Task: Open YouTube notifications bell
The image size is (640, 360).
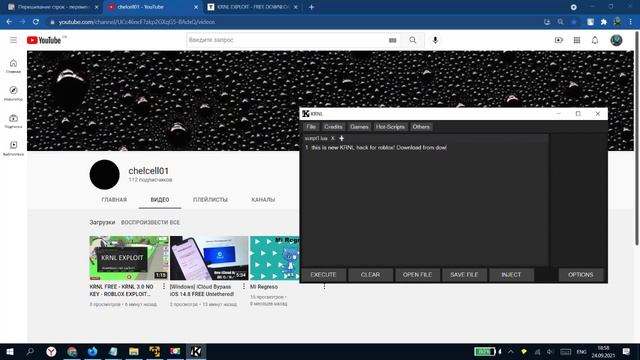Action: (x=595, y=40)
